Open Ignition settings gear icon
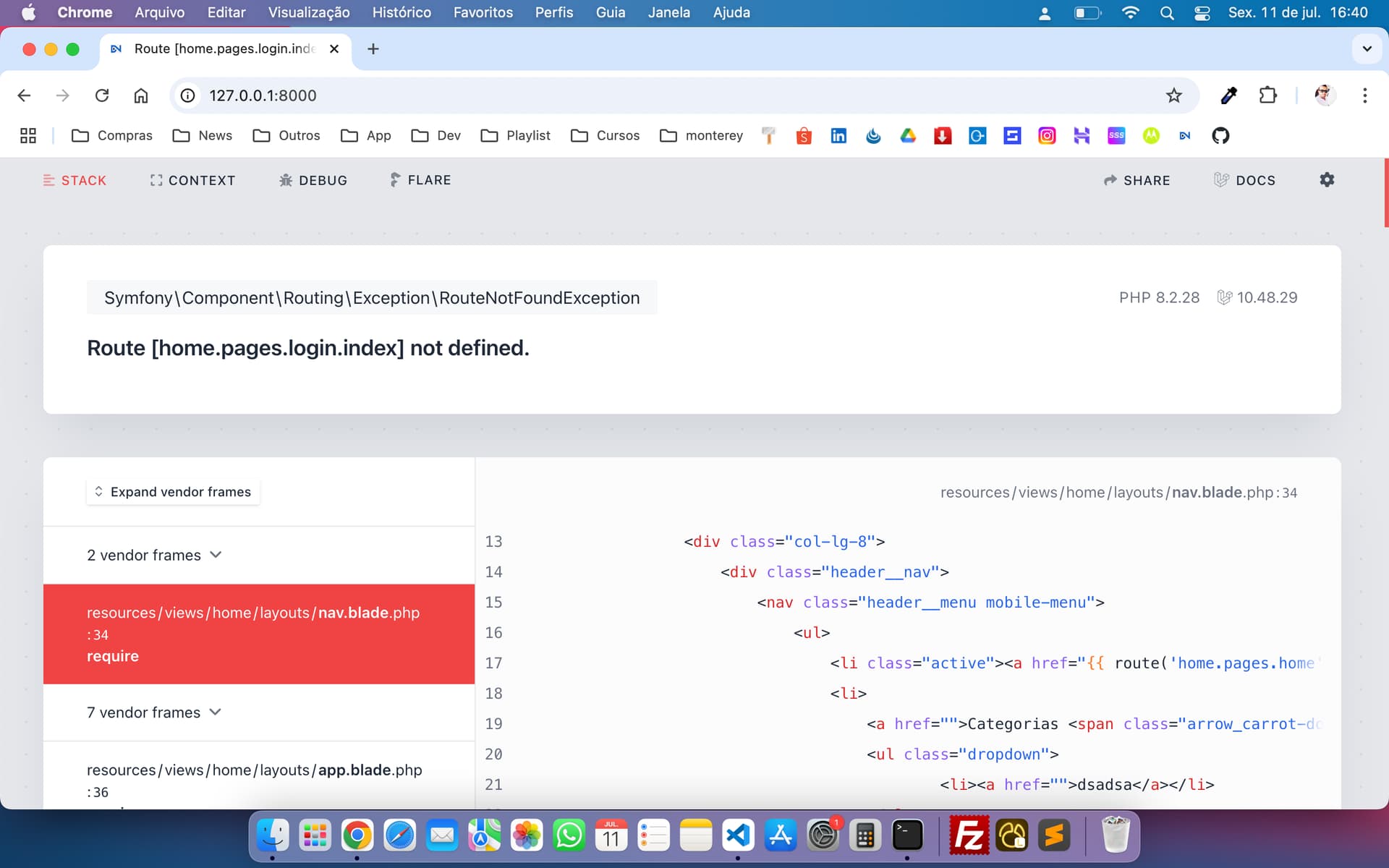 pos(1326,179)
